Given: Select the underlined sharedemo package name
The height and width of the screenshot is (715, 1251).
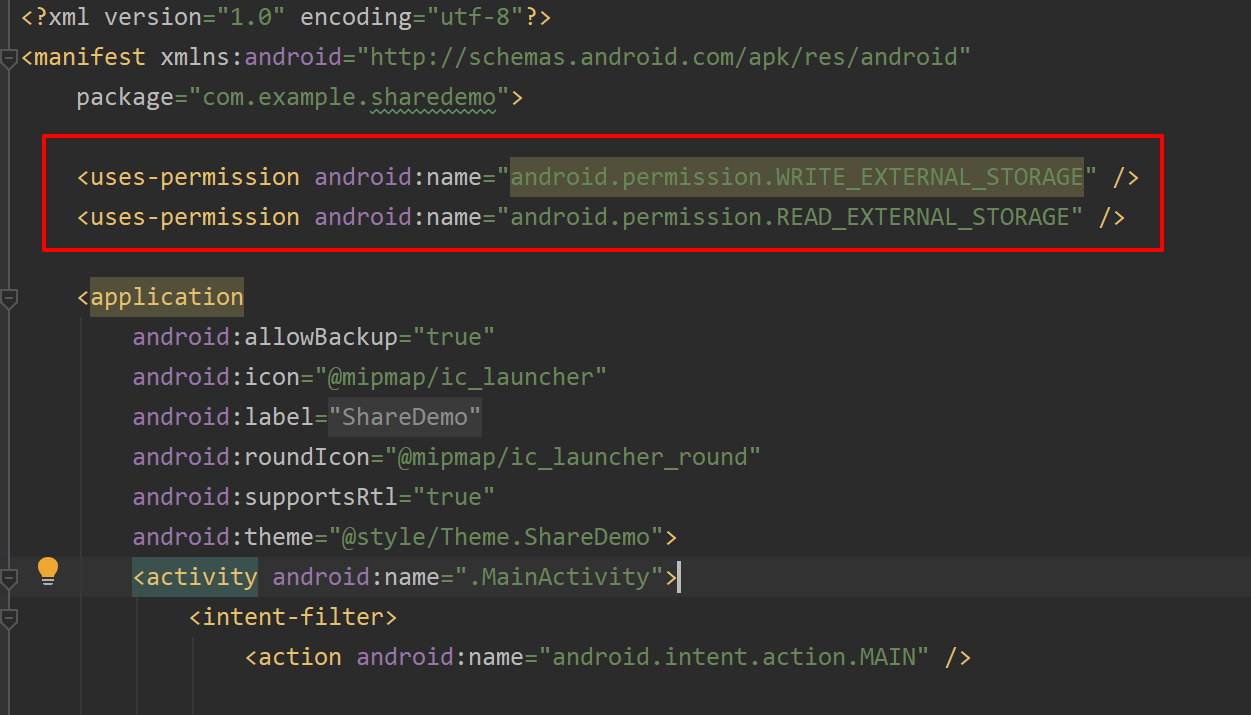Looking at the screenshot, I should pyautogui.click(x=432, y=96).
